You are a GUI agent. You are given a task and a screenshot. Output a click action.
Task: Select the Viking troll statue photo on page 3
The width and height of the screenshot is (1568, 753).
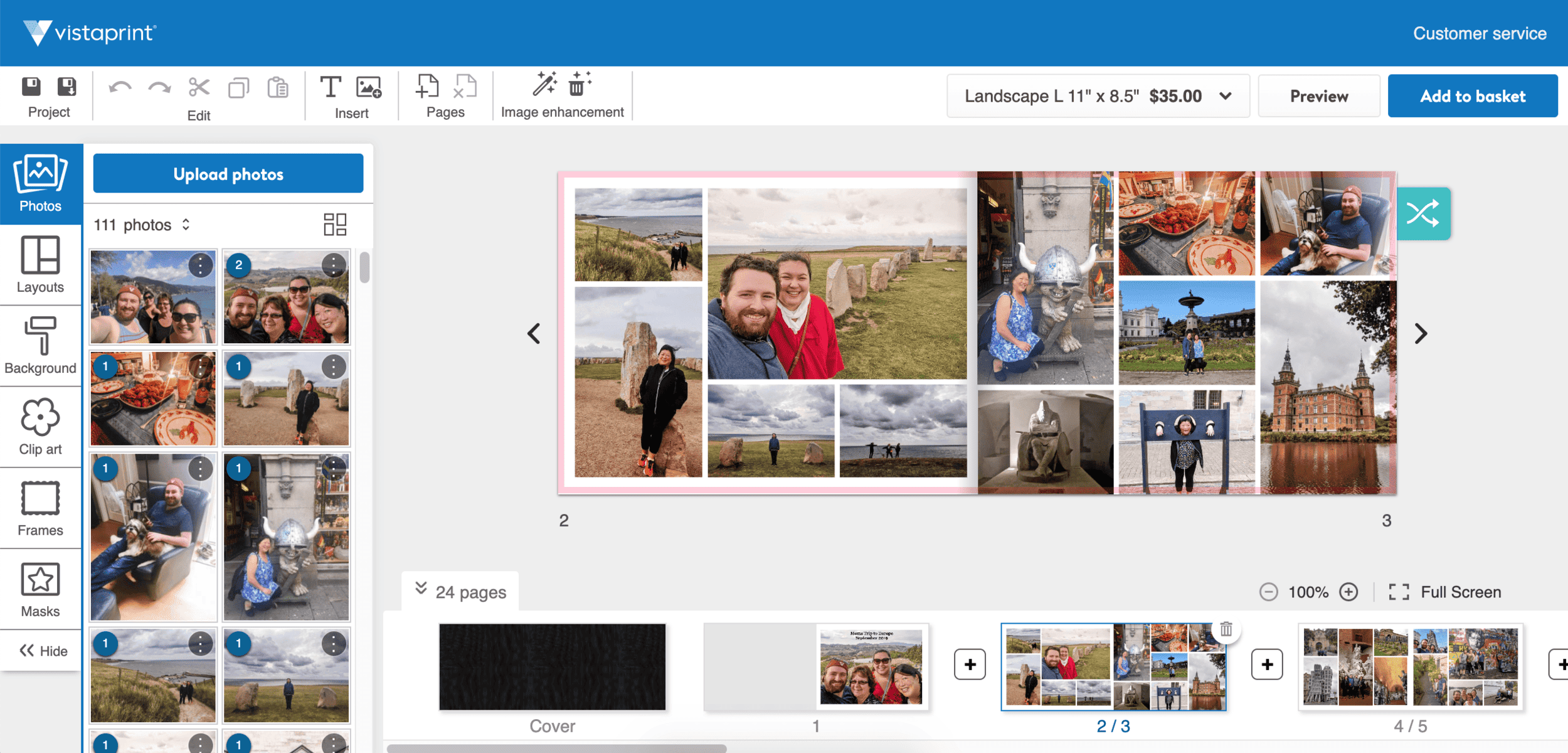[x=1045, y=278]
